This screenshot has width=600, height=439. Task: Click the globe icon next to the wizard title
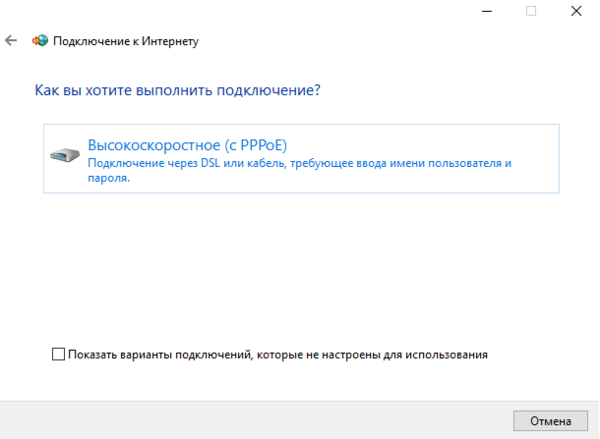pyautogui.click(x=40, y=40)
